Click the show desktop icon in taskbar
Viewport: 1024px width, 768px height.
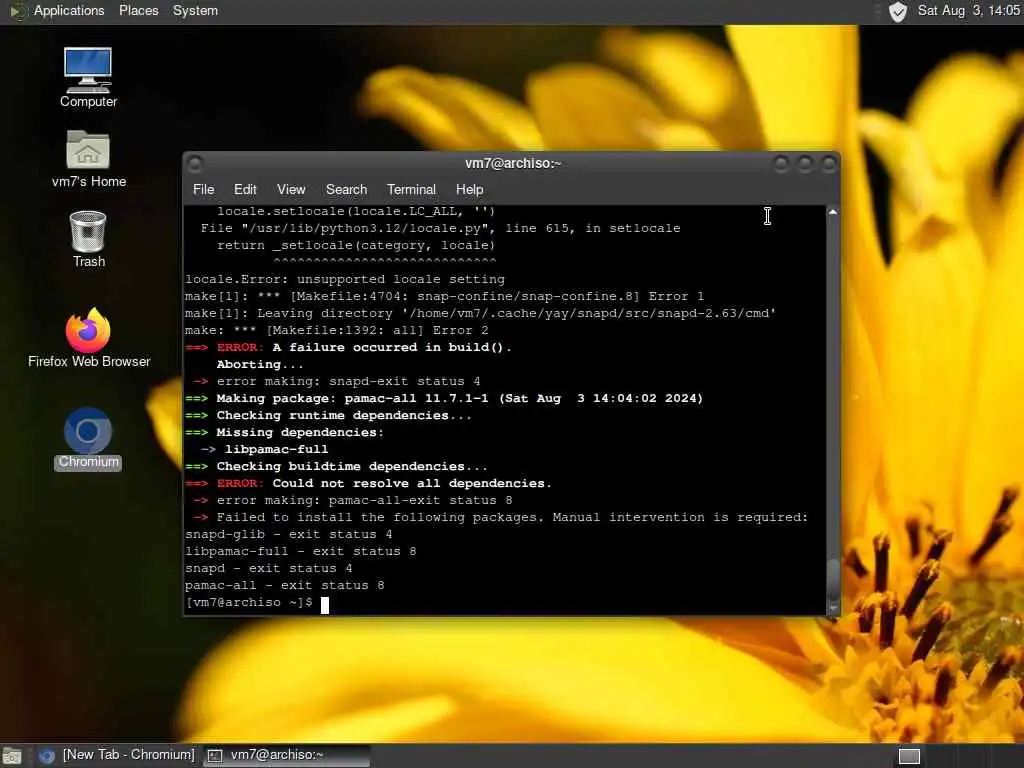tap(12, 756)
